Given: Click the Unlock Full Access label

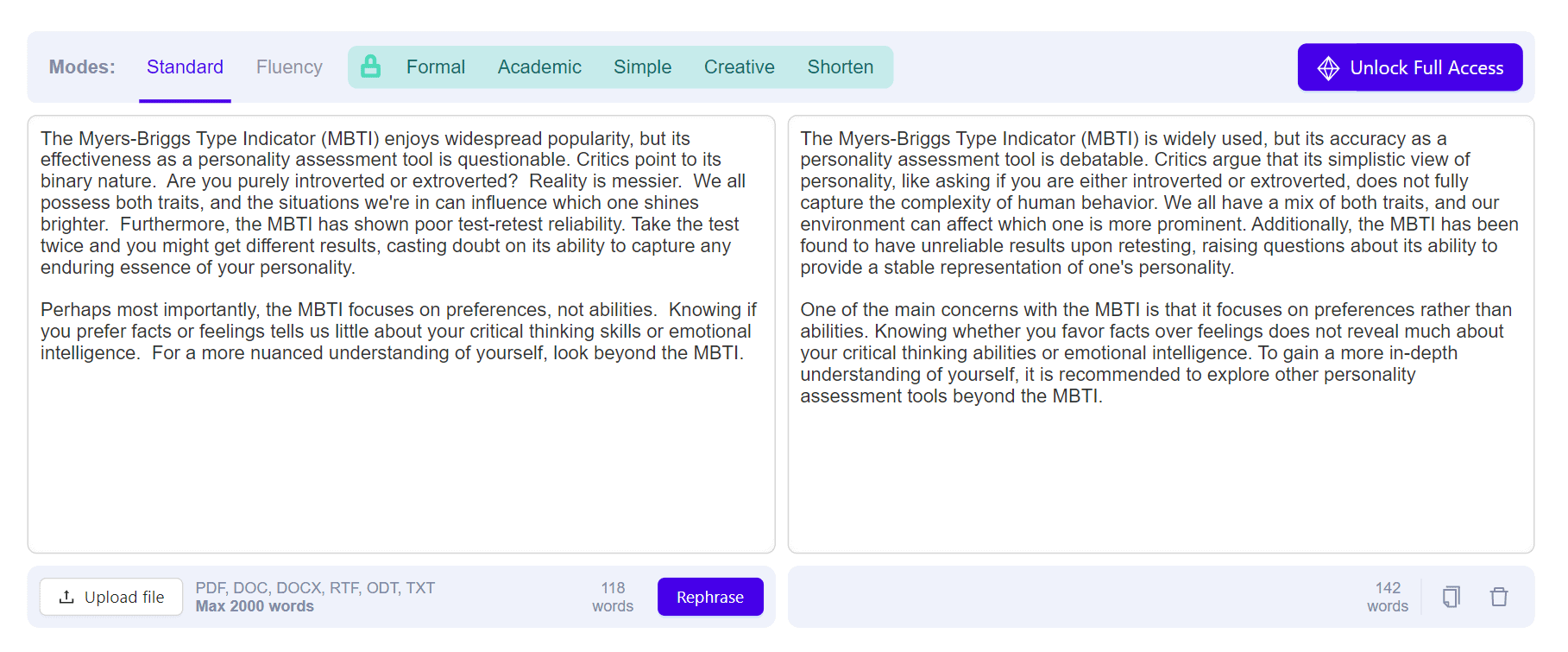Looking at the screenshot, I should tap(1426, 68).
